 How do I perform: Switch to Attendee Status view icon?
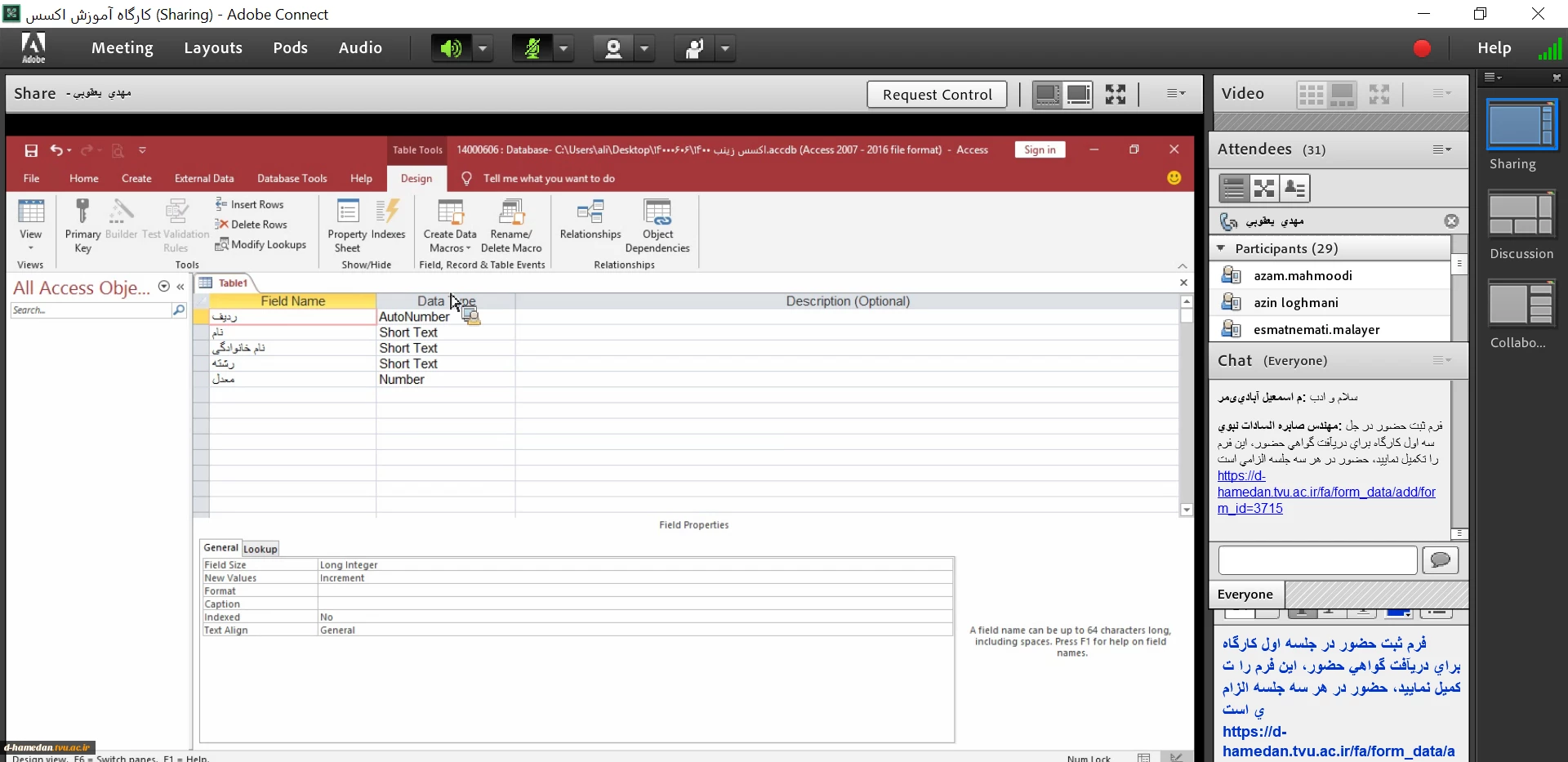[x=1295, y=189]
